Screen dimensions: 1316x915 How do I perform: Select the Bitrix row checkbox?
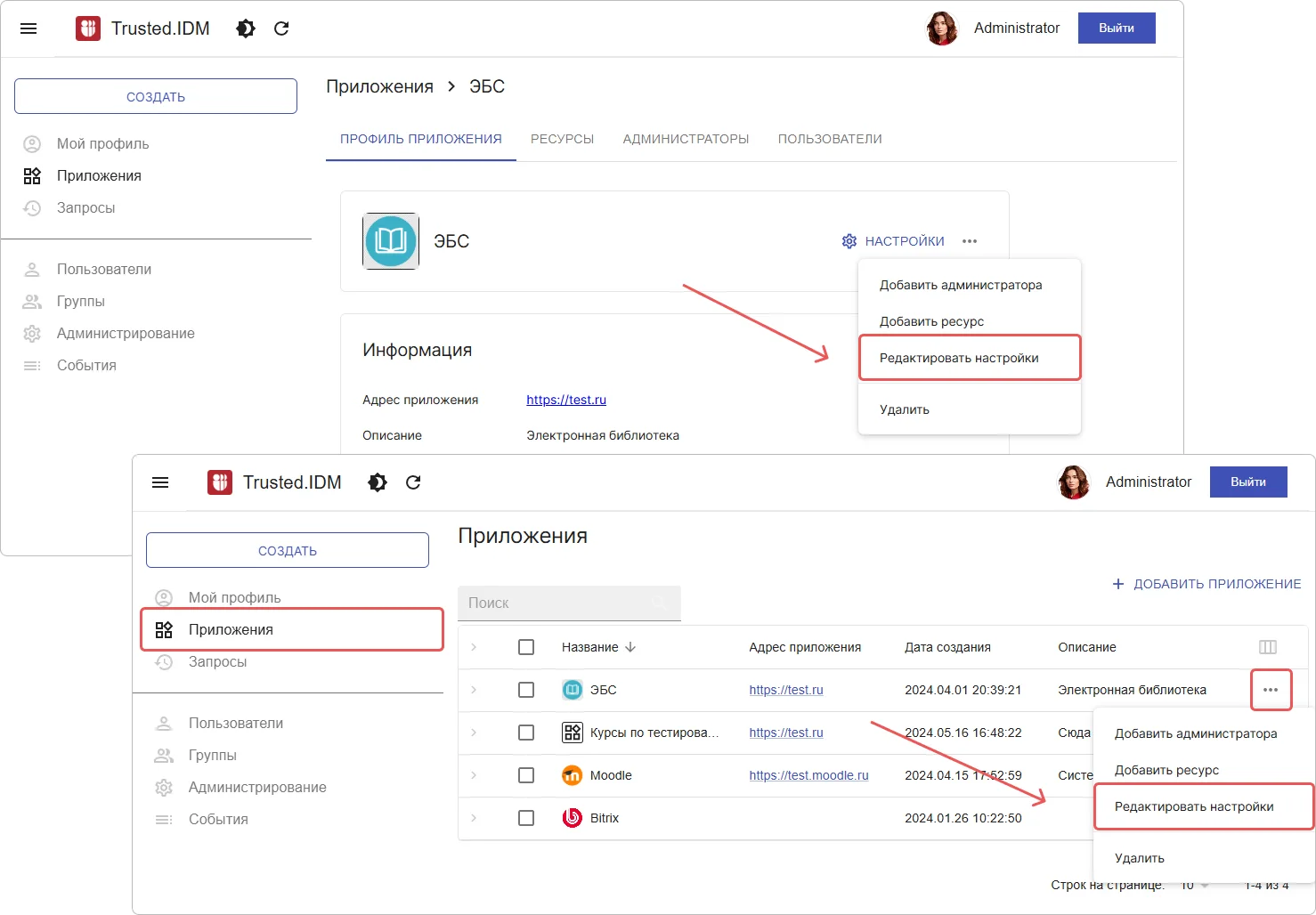526,818
